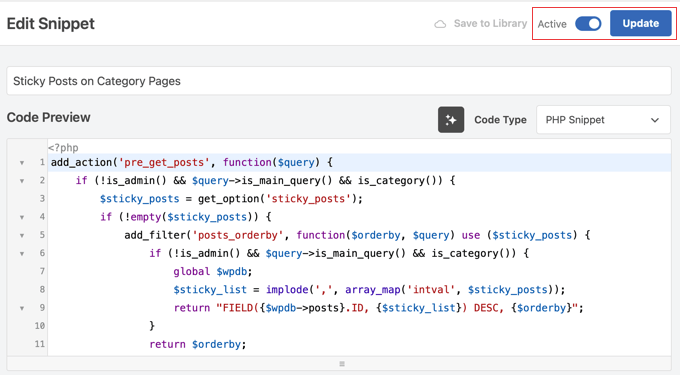680x375 pixels.
Task: Collapse code fold arrow on line 4
Action: click(22, 218)
